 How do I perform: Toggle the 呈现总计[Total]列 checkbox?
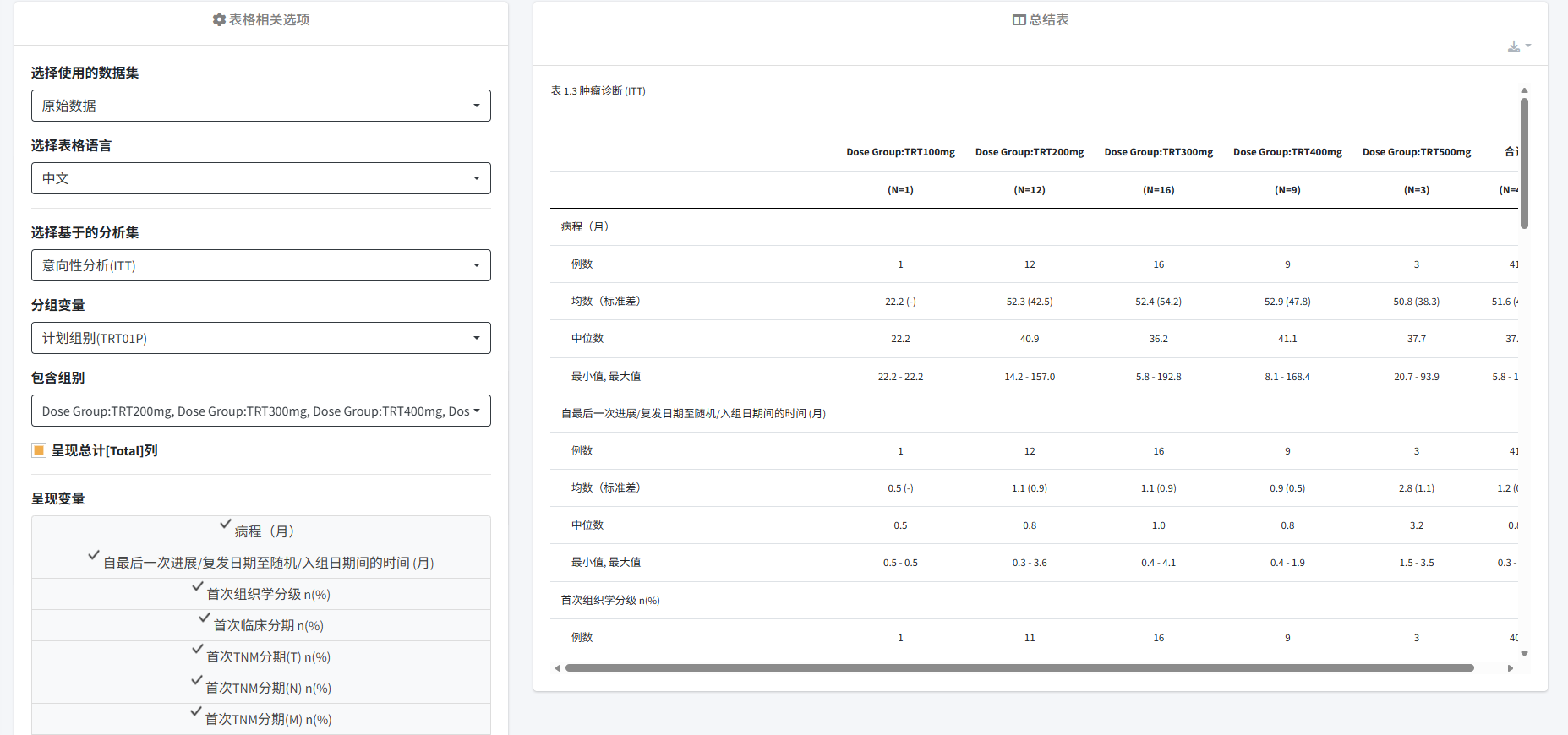pos(39,450)
